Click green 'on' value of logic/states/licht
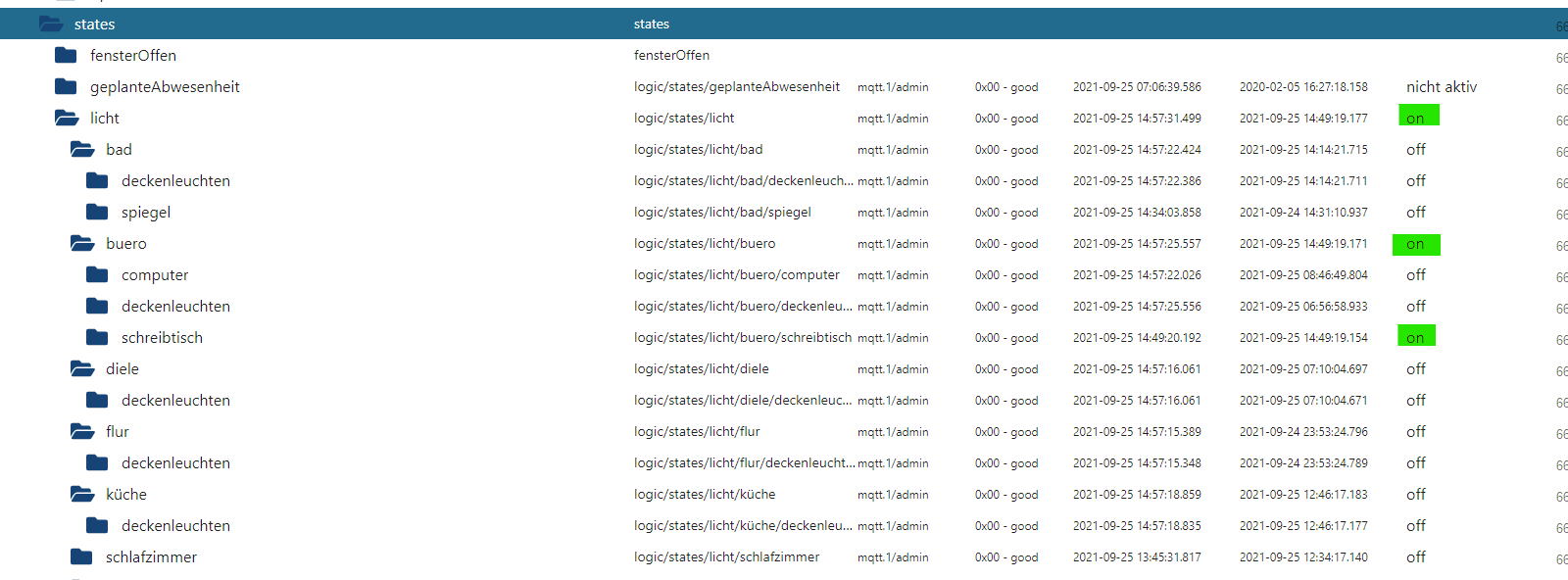 tap(1419, 116)
